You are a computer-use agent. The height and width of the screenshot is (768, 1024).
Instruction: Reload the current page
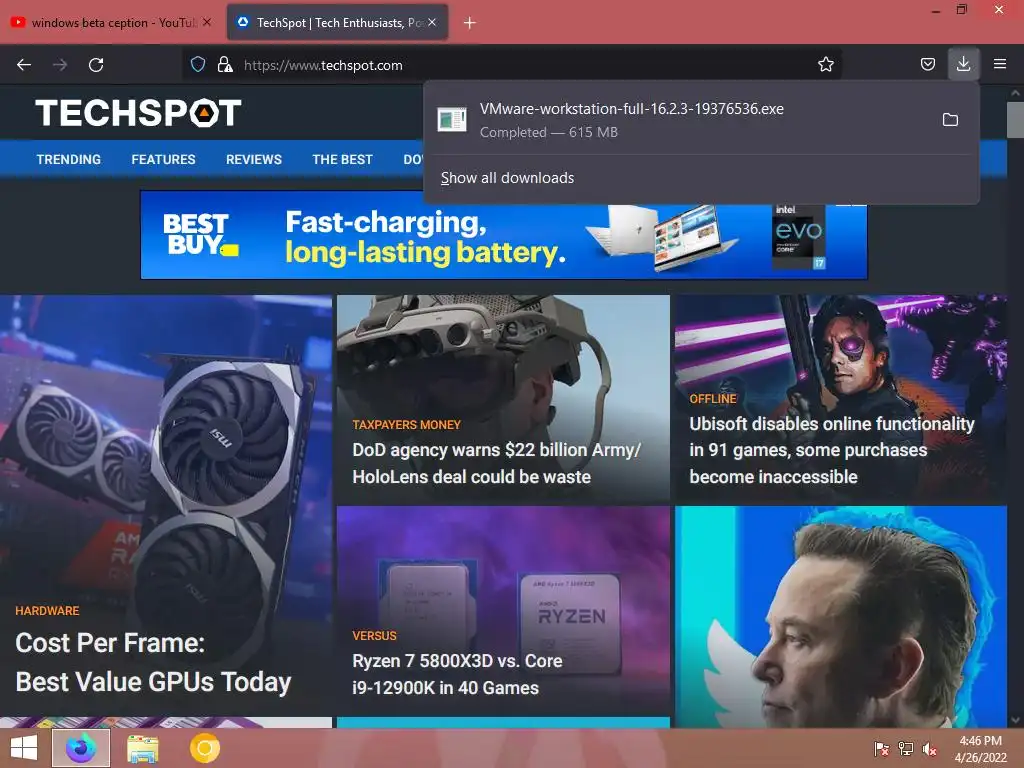(96, 65)
